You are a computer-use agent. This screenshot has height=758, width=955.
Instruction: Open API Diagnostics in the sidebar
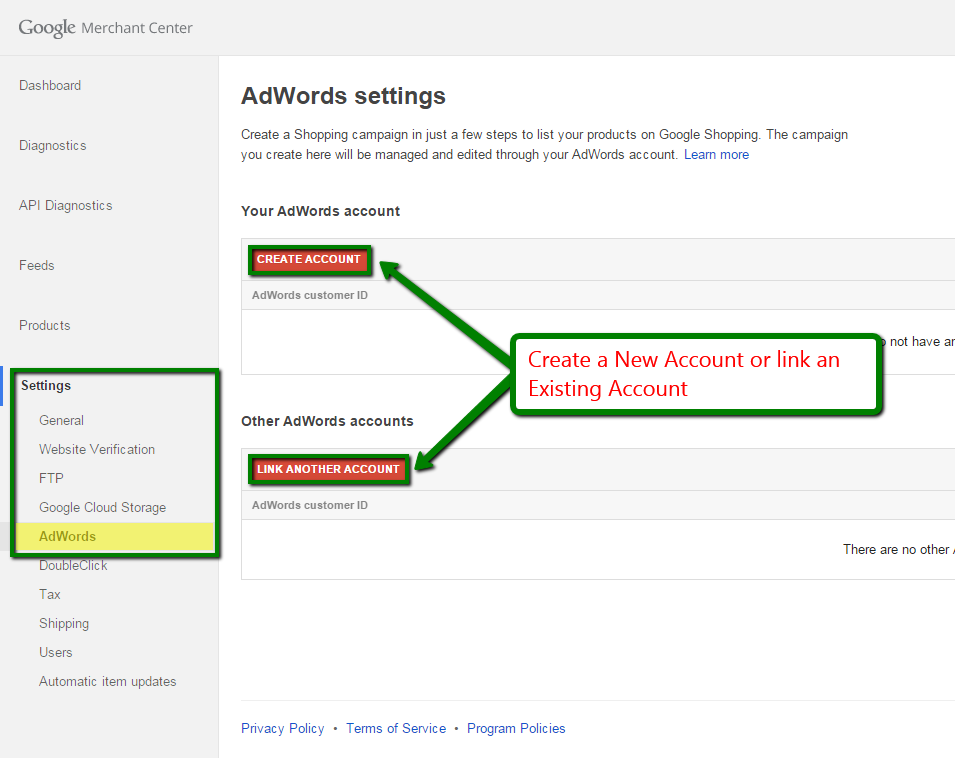click(66, 205)
